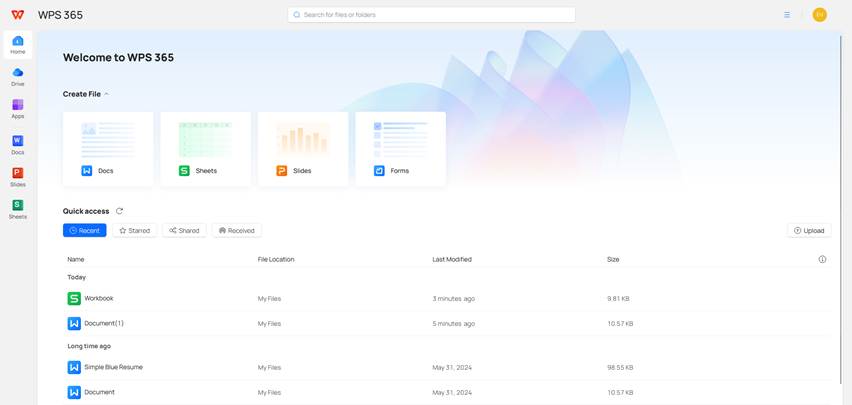Create a new Forms file
The width and height of the screenshot is (852, 405).
pyautogui.click(x=400, y=149)
